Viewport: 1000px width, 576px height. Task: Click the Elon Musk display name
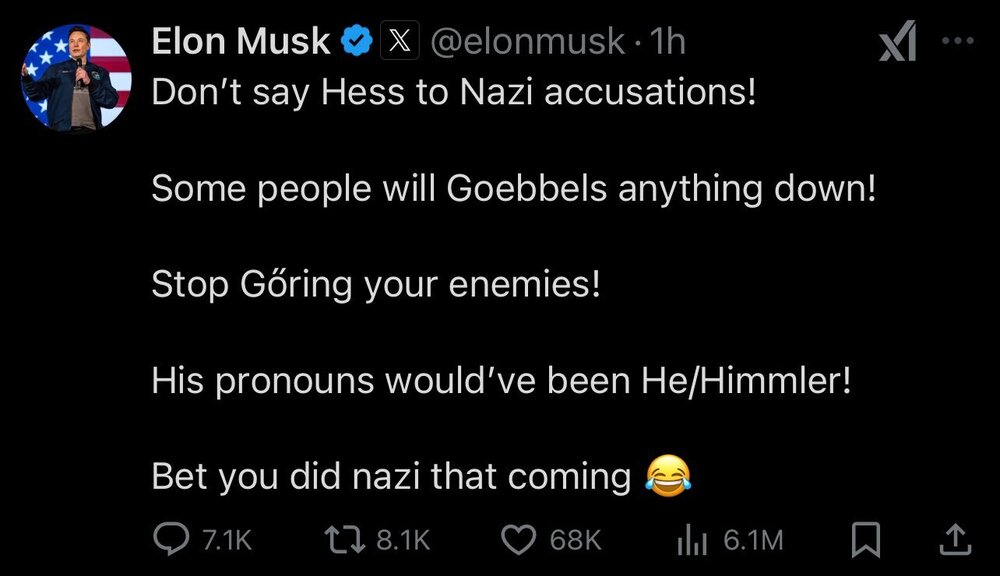point(240,41)
